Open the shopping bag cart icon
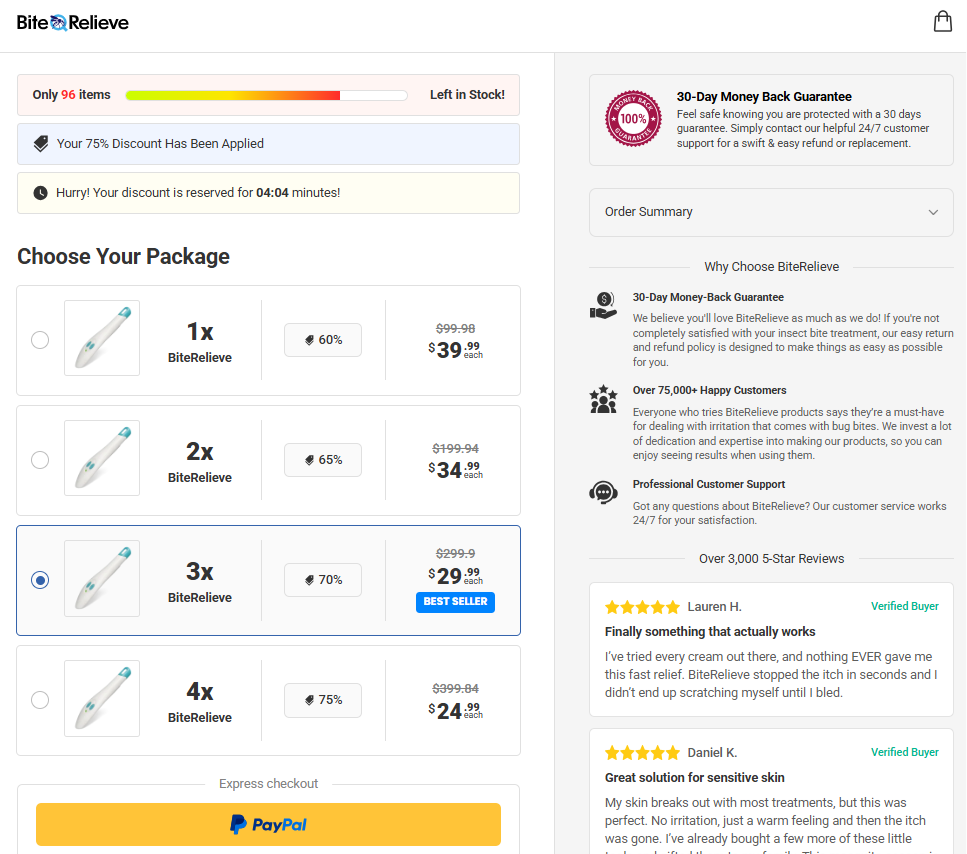This screenshot has height=854, width=967. (x=942, y=22)
